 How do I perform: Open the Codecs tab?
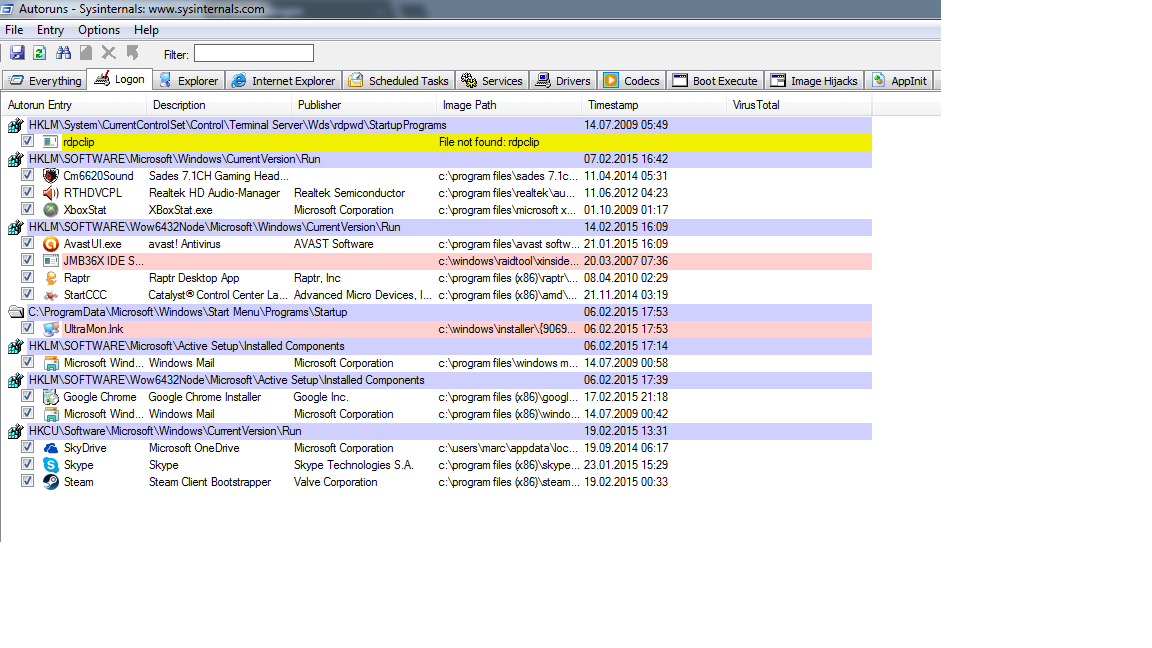tap(632, 81)
